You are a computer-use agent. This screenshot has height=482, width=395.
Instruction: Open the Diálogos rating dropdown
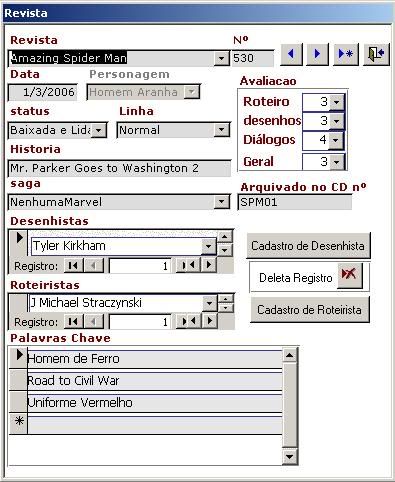336,140
